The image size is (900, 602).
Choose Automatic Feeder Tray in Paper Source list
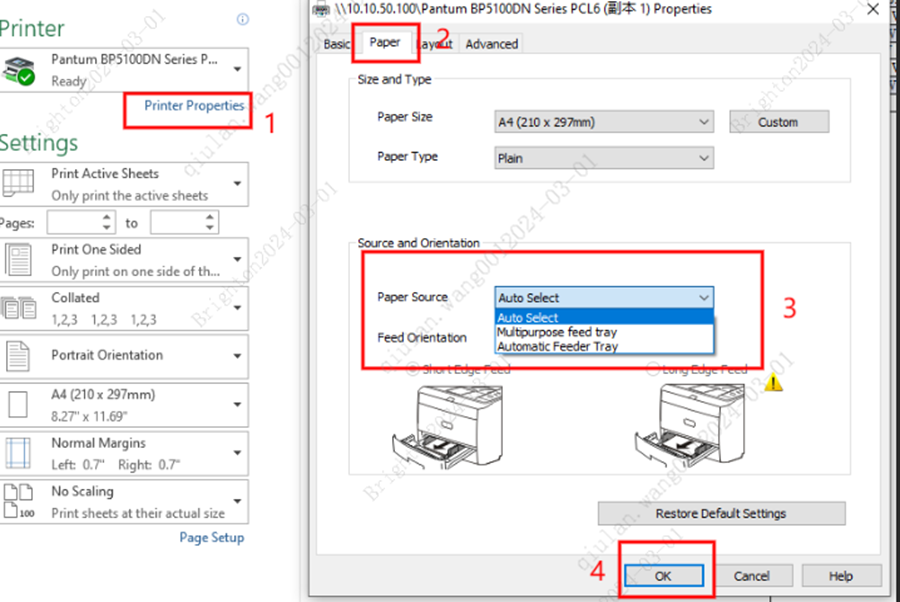tap(604, 346)
